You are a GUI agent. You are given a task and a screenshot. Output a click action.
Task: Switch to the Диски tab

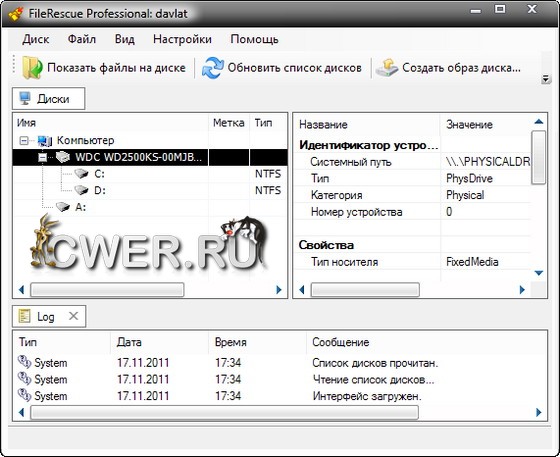(49, 99)
